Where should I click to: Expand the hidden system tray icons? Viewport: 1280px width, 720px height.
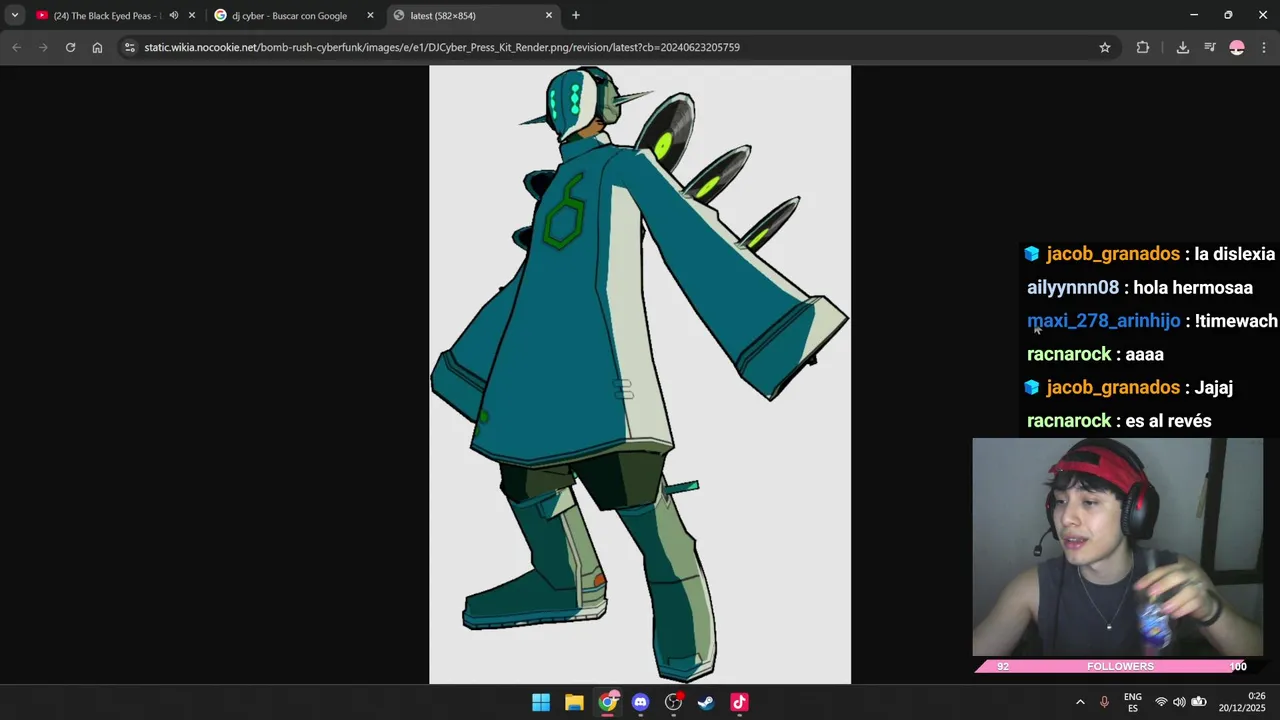click(1080, 702)
